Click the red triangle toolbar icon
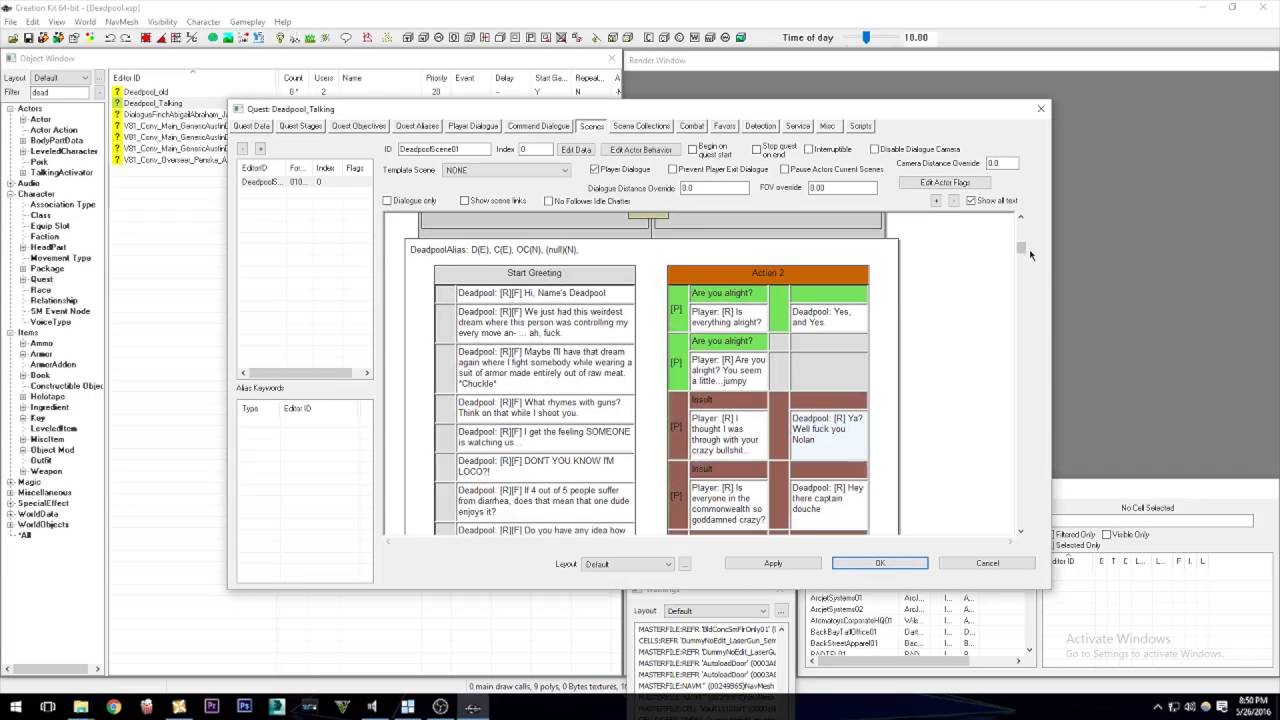 pos(161,38)
